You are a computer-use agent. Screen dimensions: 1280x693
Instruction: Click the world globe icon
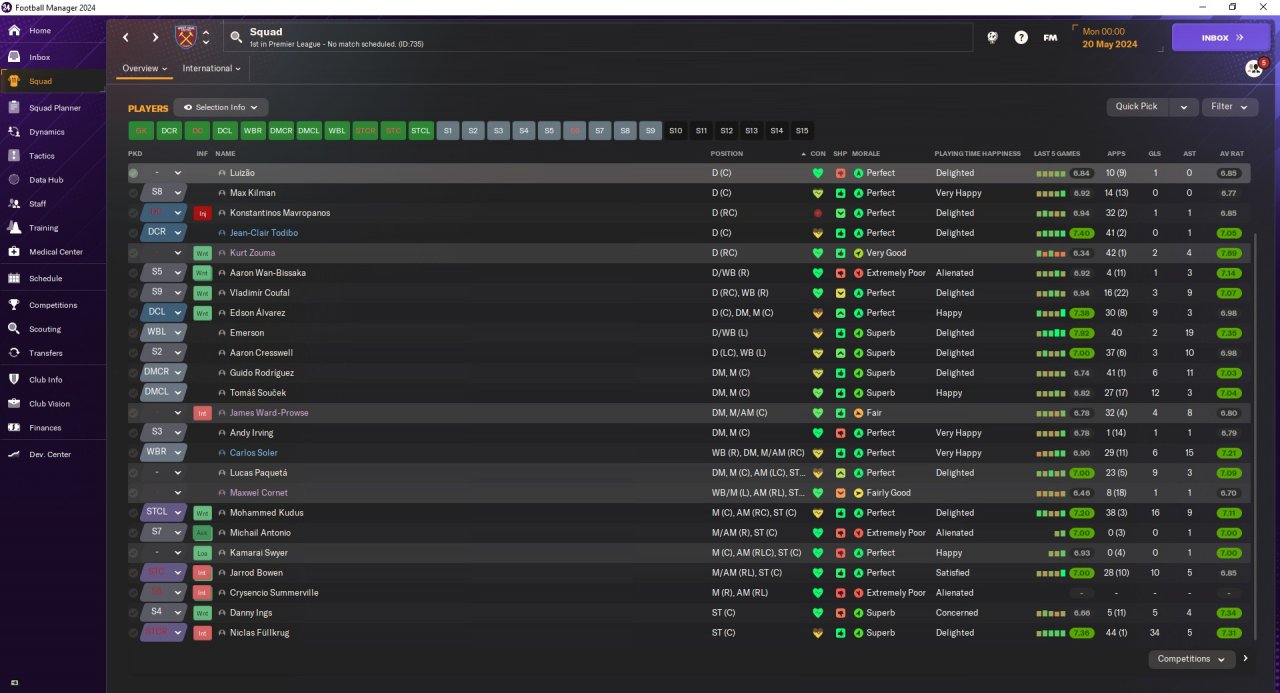tap(991, 37)
